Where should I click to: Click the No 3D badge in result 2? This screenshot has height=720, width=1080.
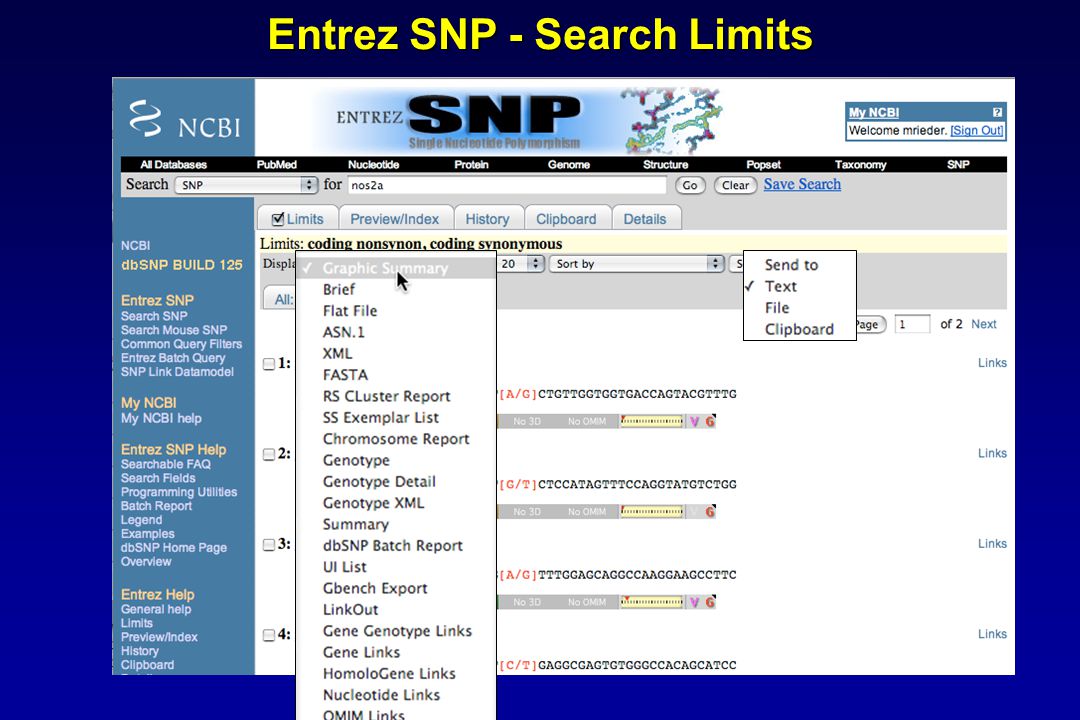click(527, 511)
